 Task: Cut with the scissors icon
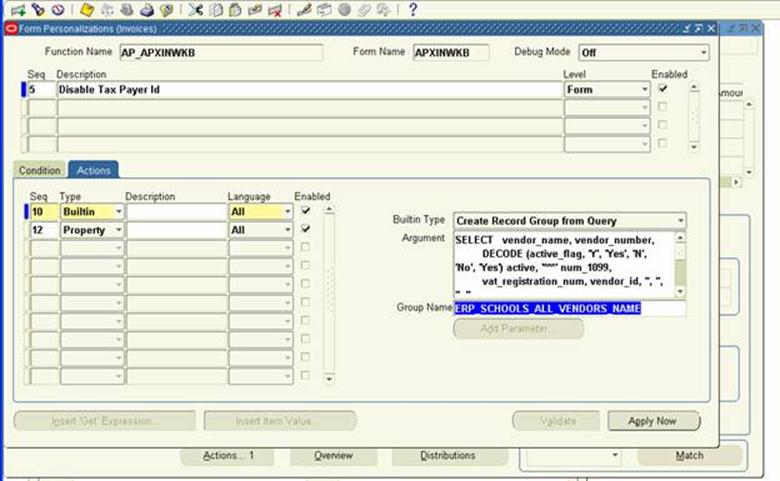[x=195, y=9]
